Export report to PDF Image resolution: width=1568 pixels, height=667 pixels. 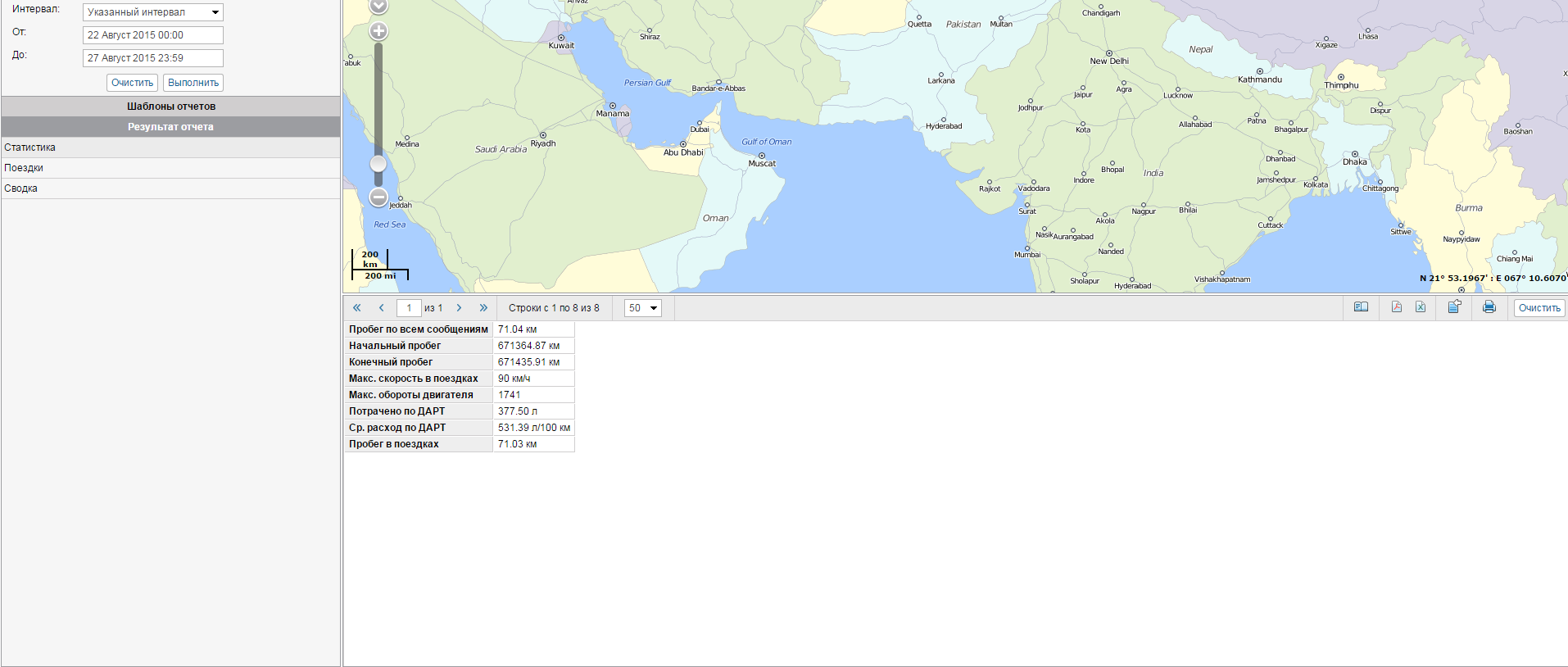point(1397,307)
